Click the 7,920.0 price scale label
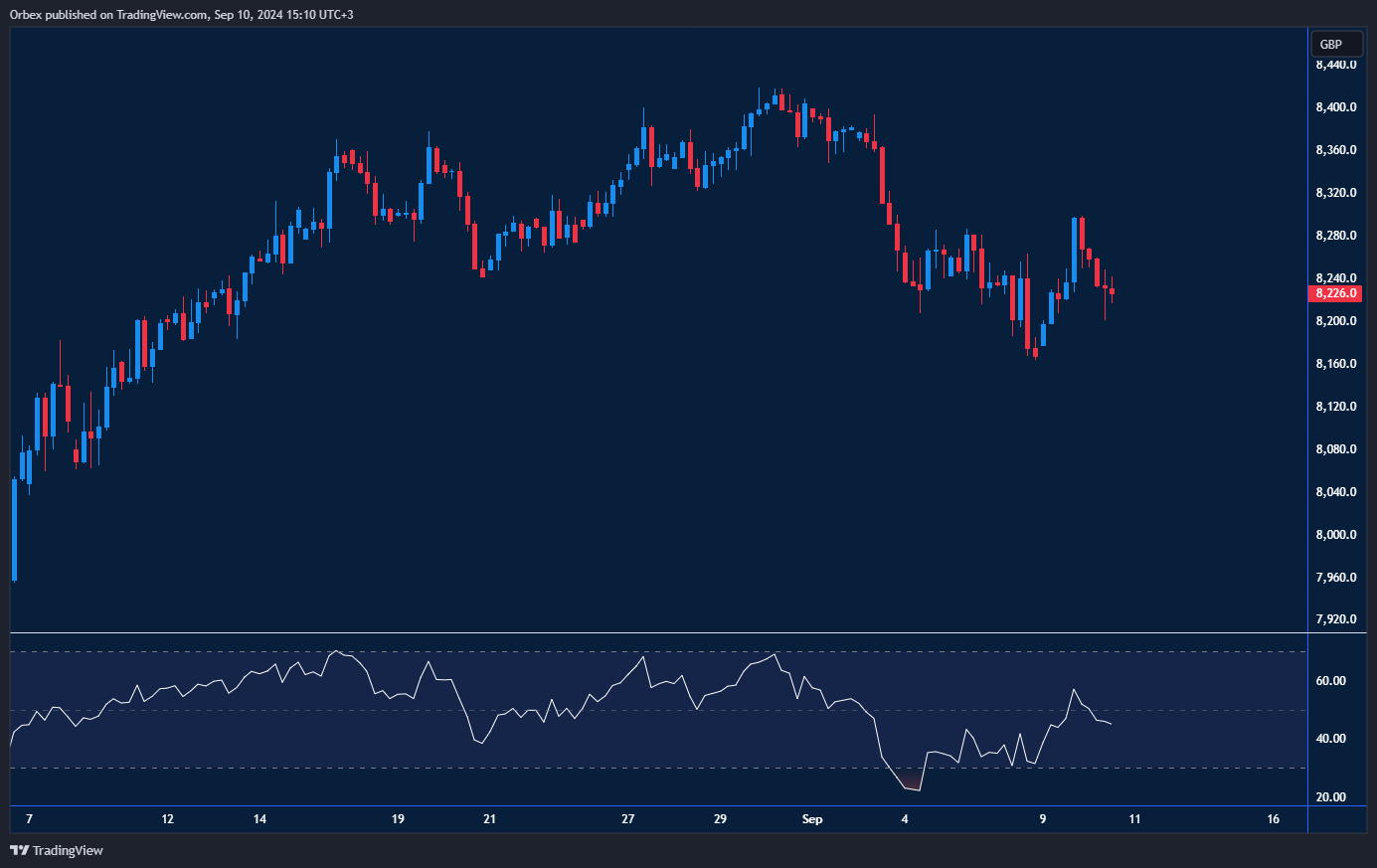Screen dimensions: 1377x868 (1335, 619)
